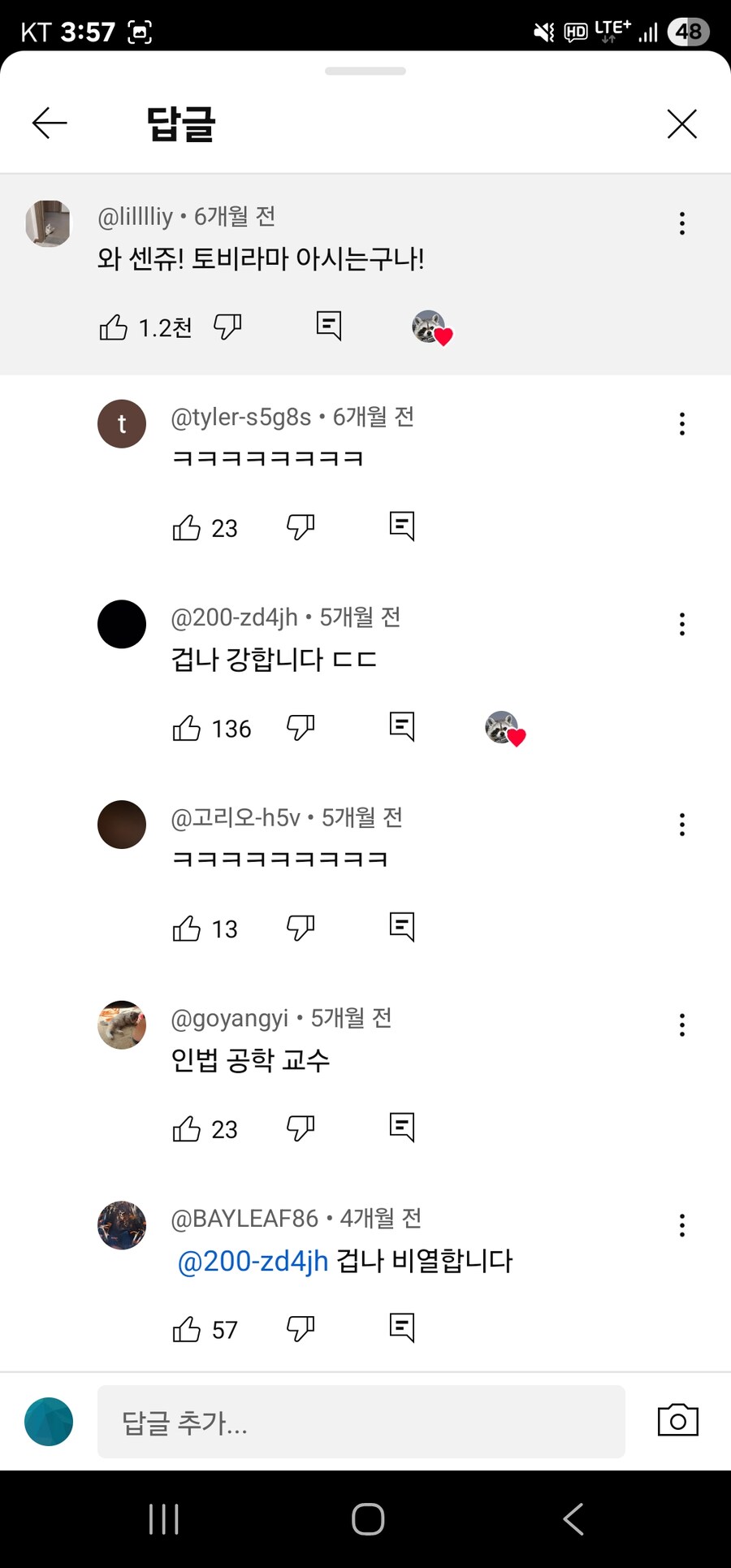Dislike the @200-zd4jh reply
Viewport: 731px width, 1568px height.
pos(301,727)
